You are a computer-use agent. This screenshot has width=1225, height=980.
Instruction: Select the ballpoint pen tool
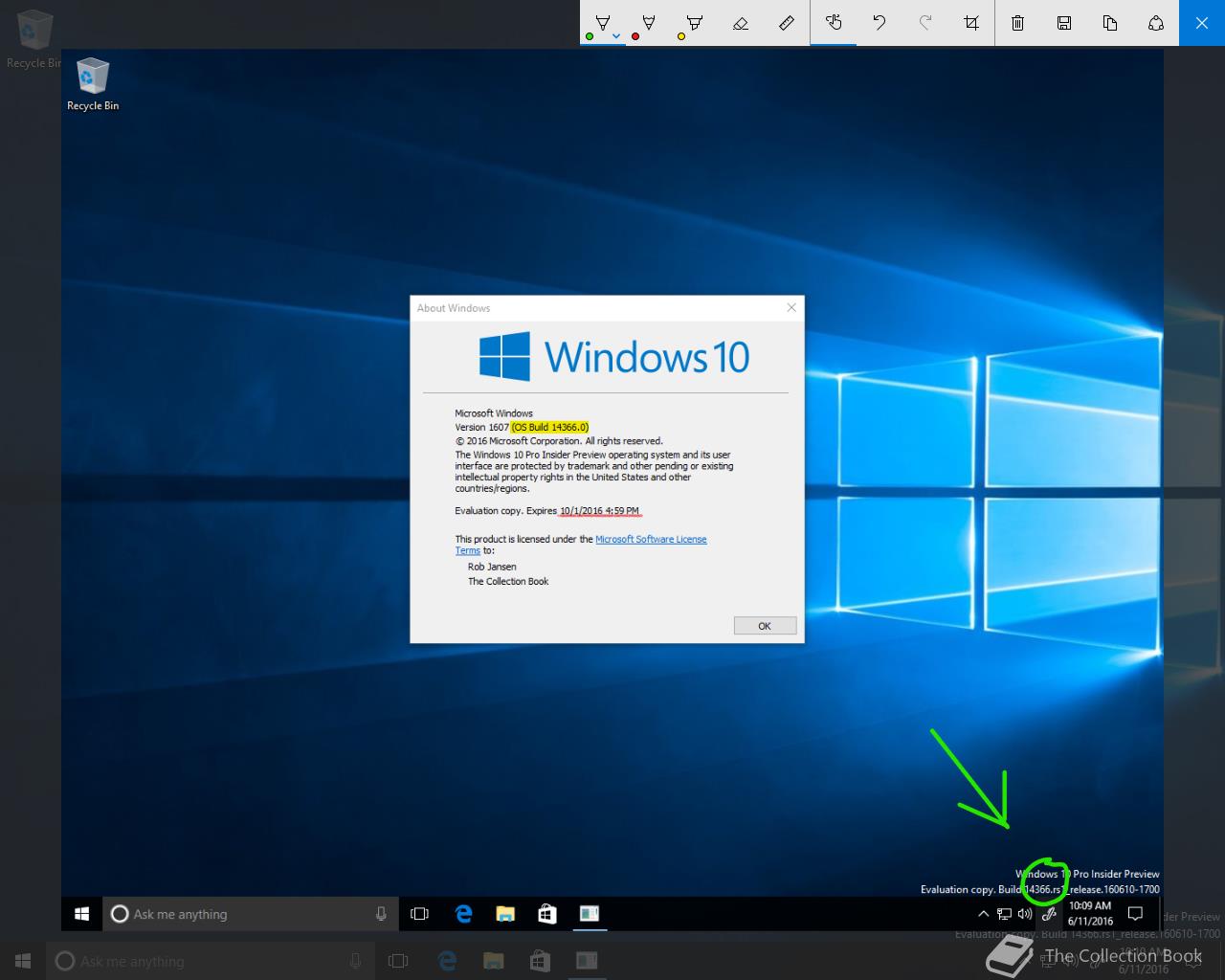[603, 23]
